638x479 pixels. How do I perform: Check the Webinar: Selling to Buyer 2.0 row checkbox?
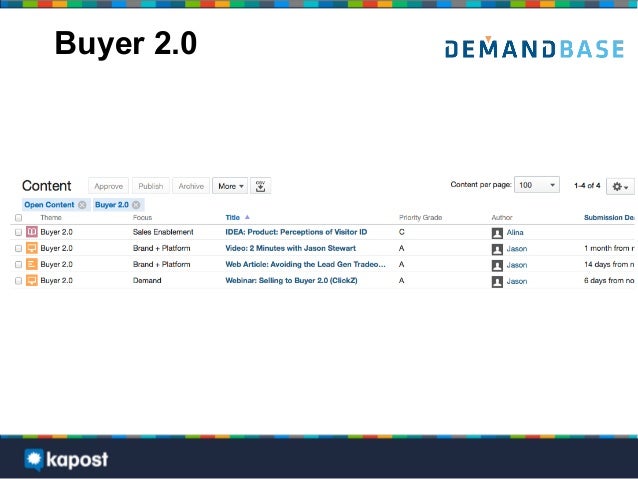click(18, 281)
